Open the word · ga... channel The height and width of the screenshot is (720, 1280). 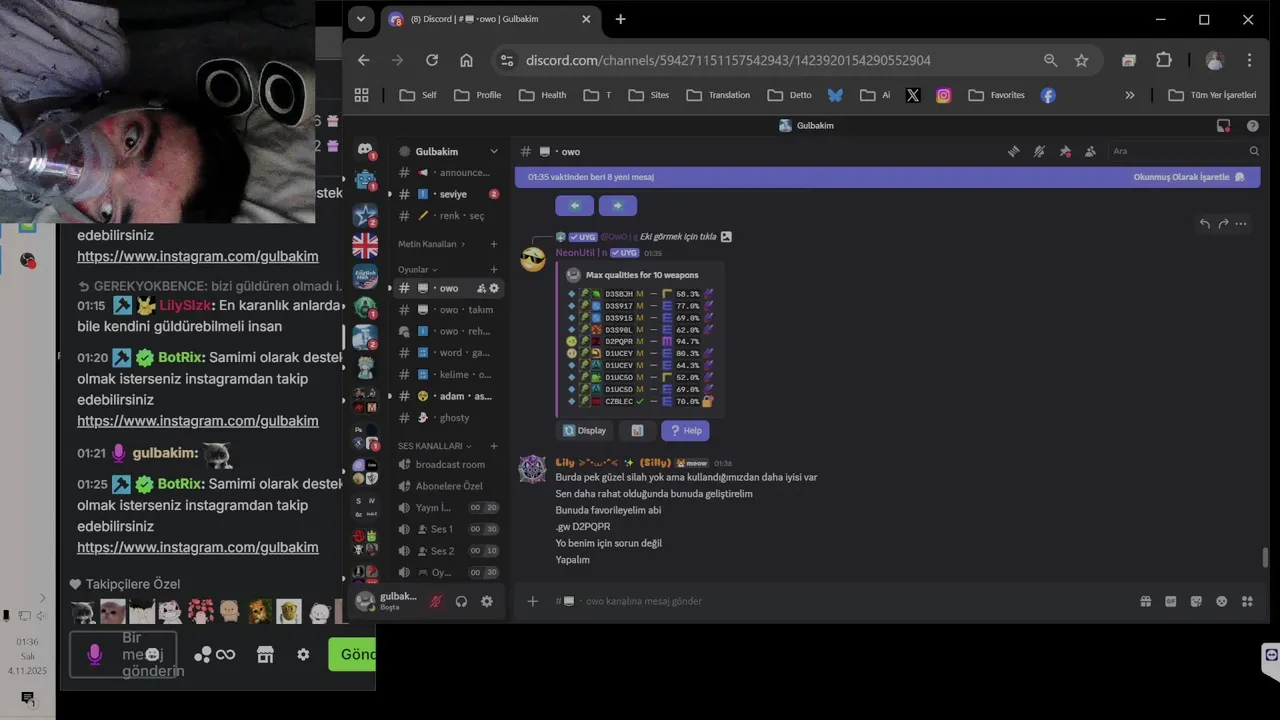click(446, 353)
